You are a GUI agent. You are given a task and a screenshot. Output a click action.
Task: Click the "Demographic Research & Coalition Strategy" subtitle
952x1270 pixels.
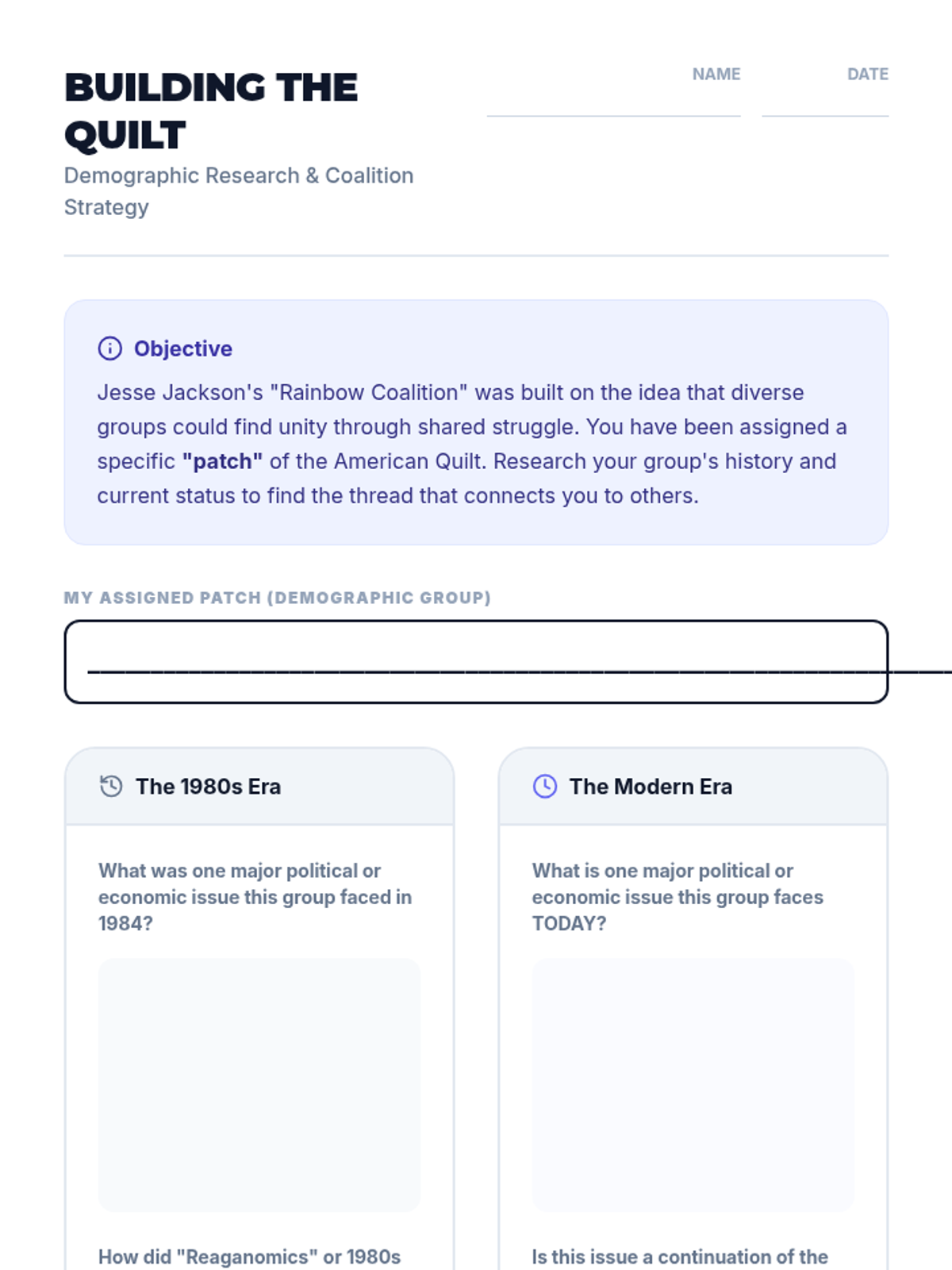pos(238,190)
